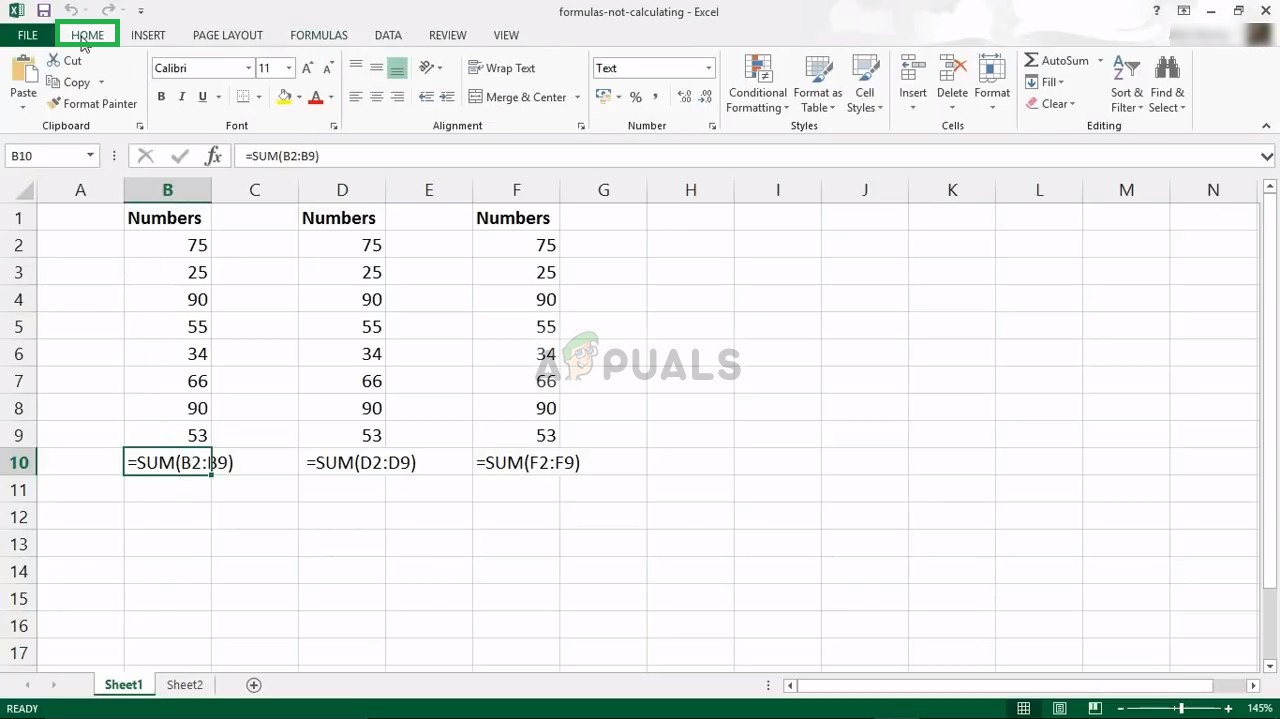Open Sort & Filter options

click(x=1127, y=84)
